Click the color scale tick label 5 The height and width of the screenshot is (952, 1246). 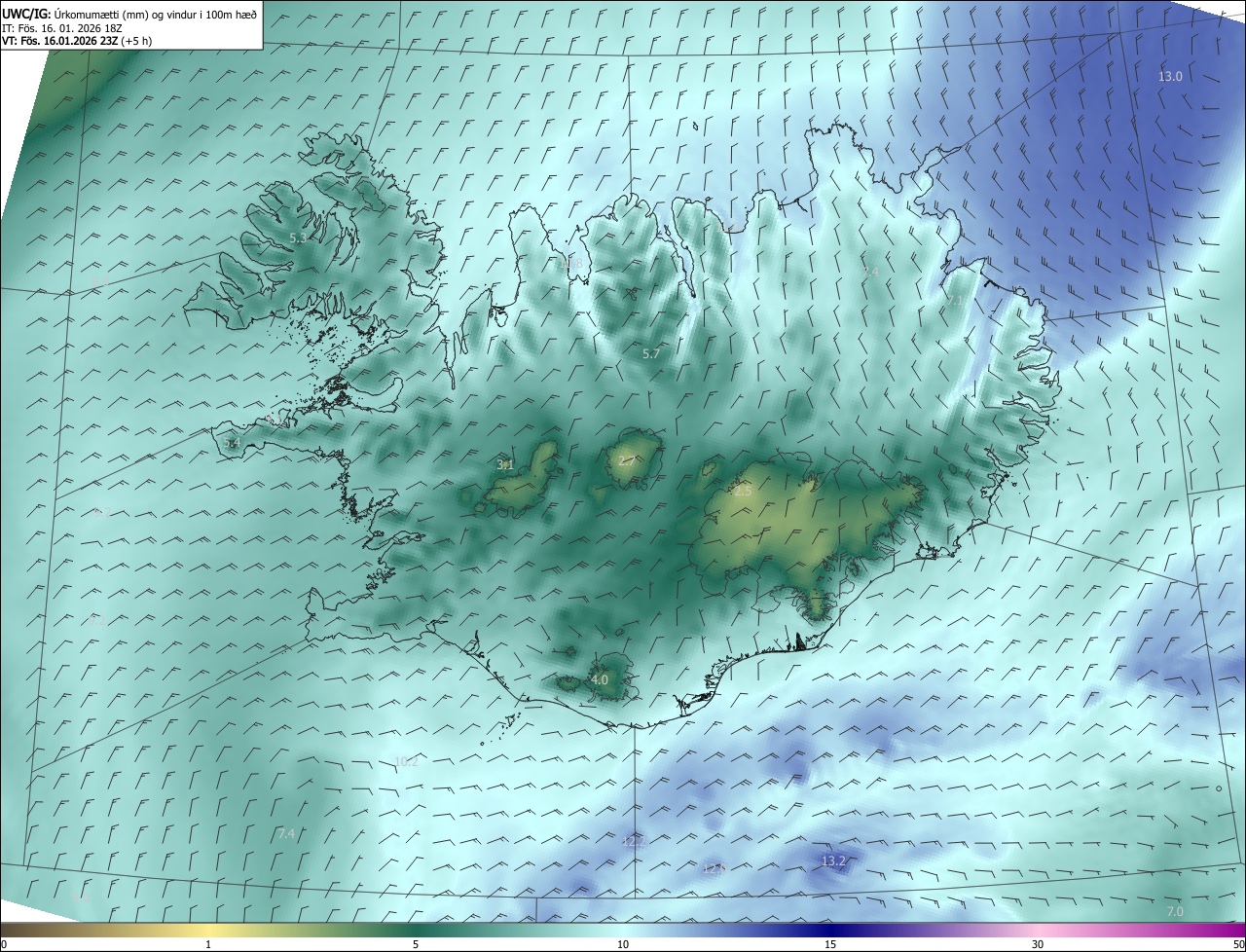[x=416, y=944]
